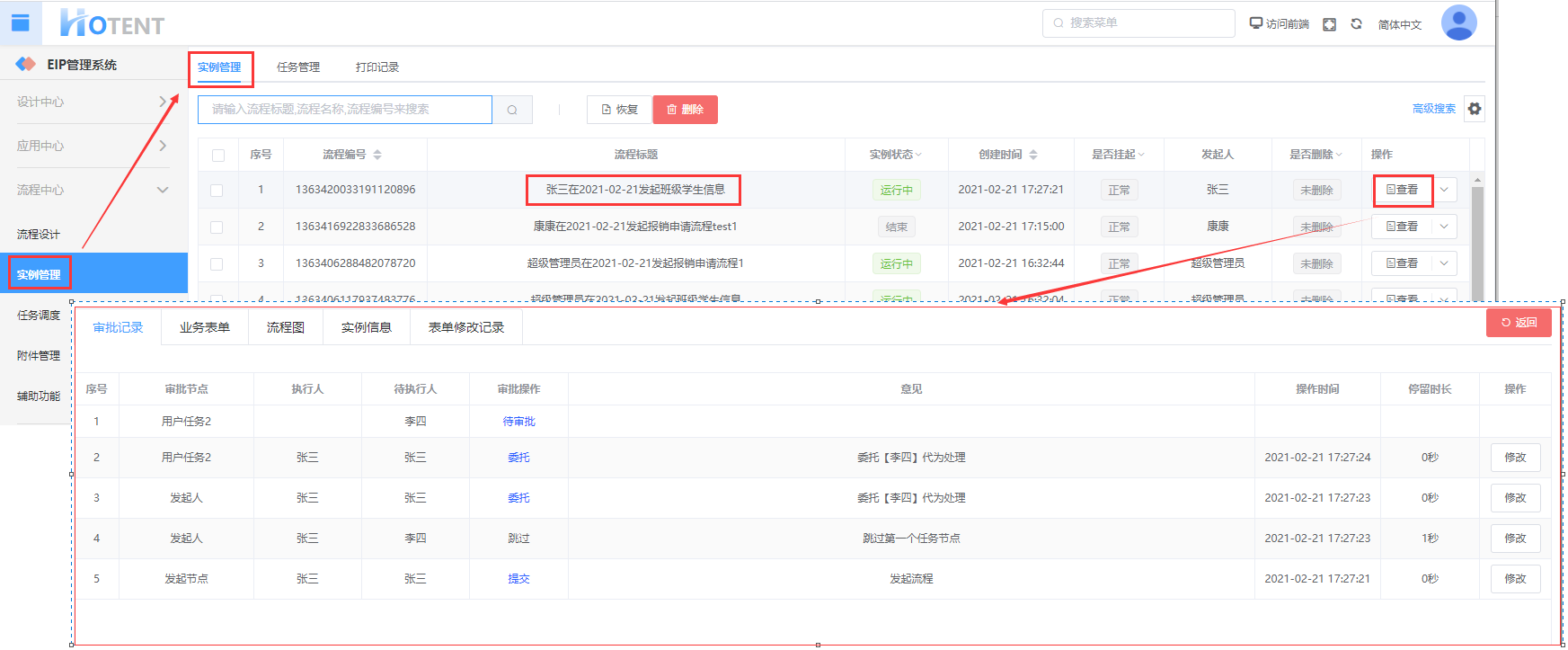The width and height of the screenshot is (1568, 650).
Task: Click the 返回 button
Action: click(x=1519, y=323)
